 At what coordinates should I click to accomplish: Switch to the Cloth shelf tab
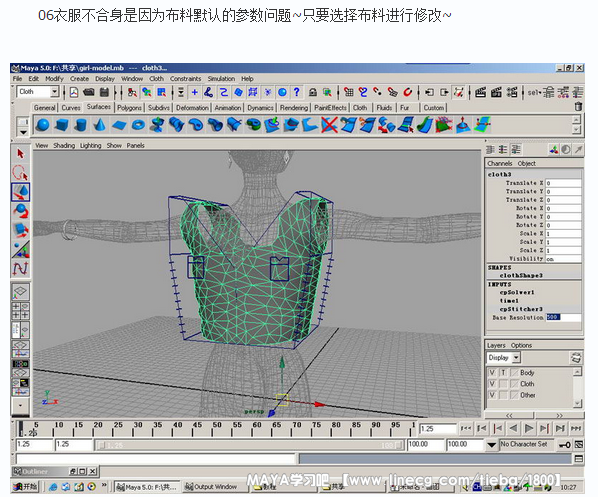[360, 108]
